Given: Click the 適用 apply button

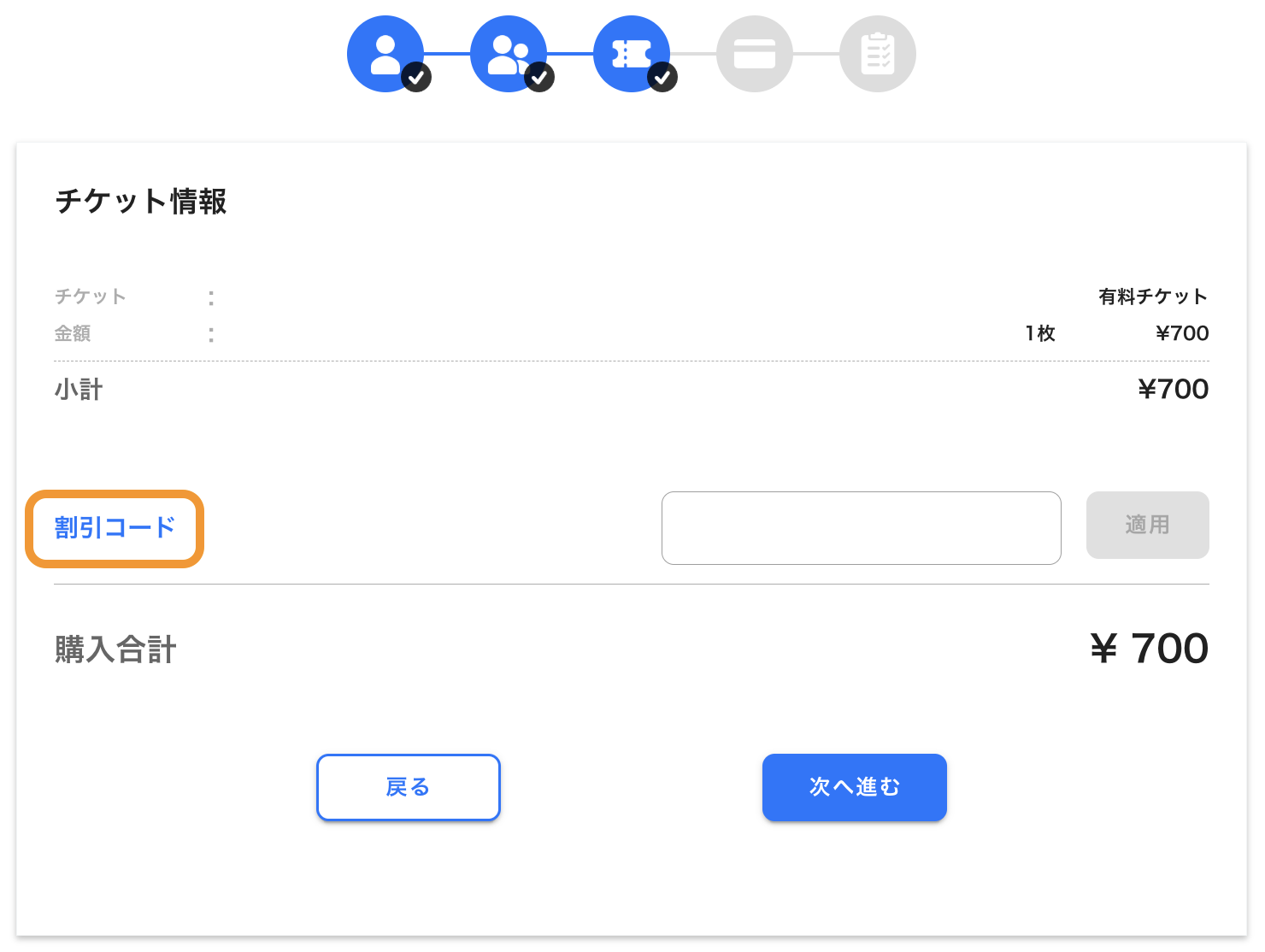Looking at the screenshot, I should [x=1148, y=525].
